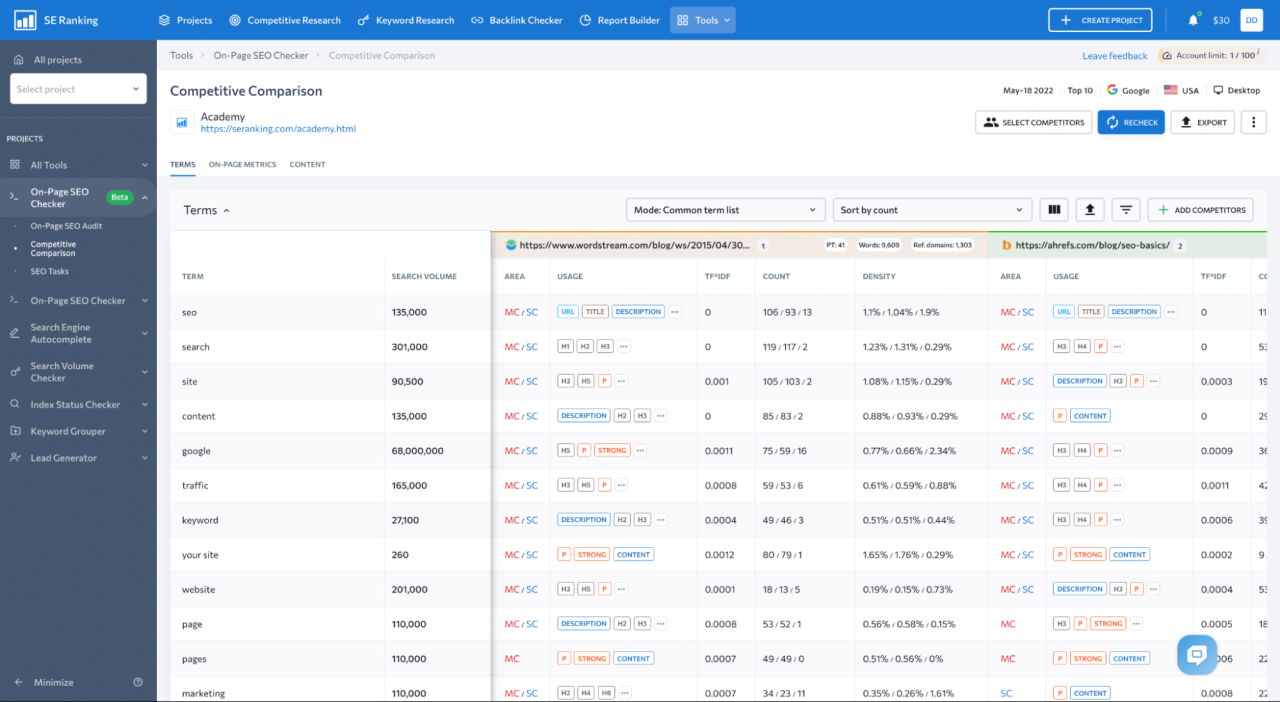Open the Mode: Common term list dropdown
The image size is (1280, 702).
(725, 210)
